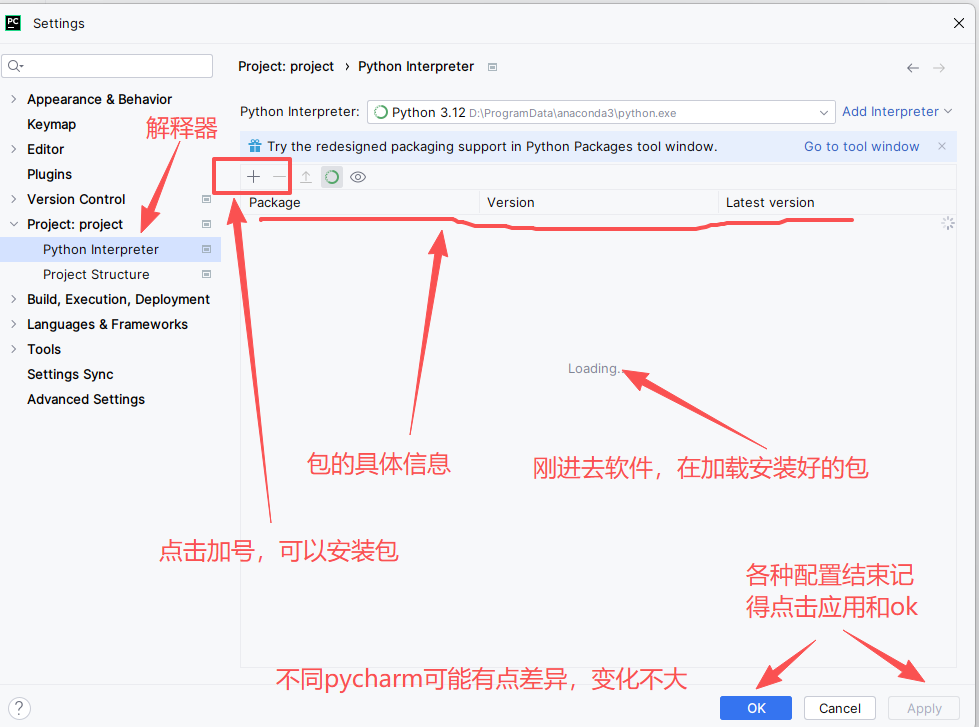
Task: Toggle the Conda package manager icon
Action: coord(332,177)
